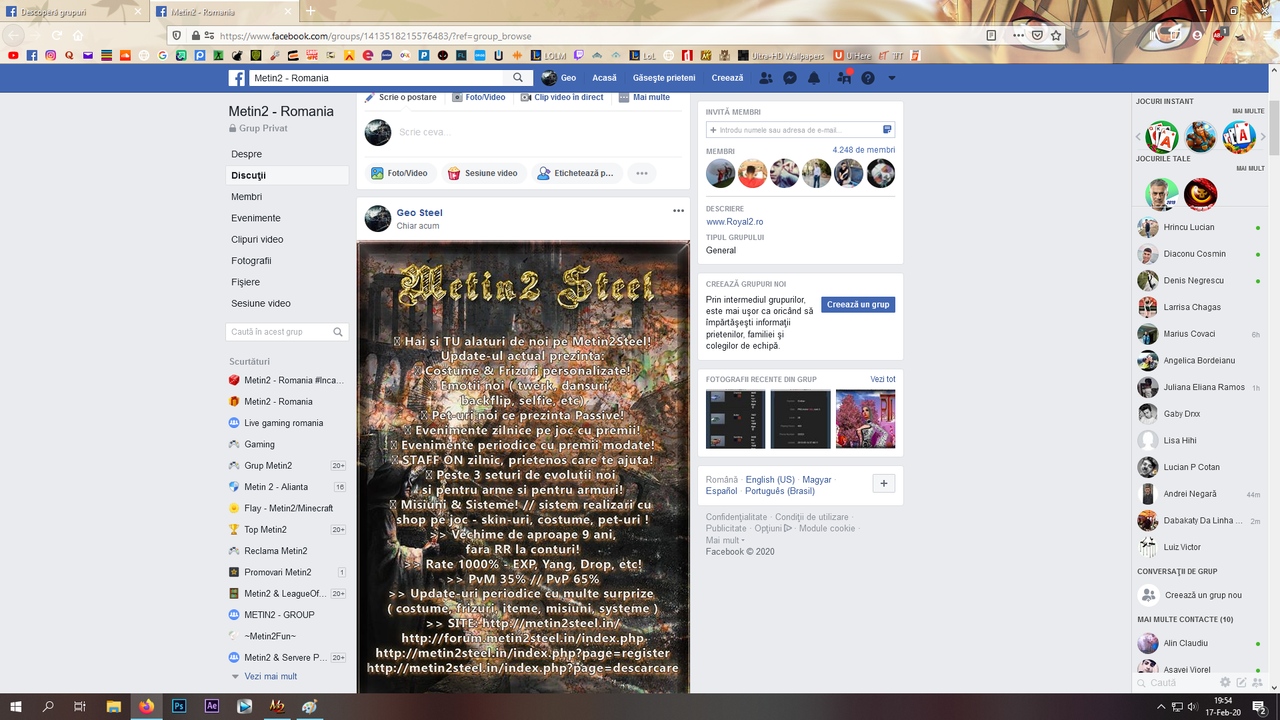Open a new Firefox tab with the plus button
1280x720 pixels.
[x=310, y=11]
